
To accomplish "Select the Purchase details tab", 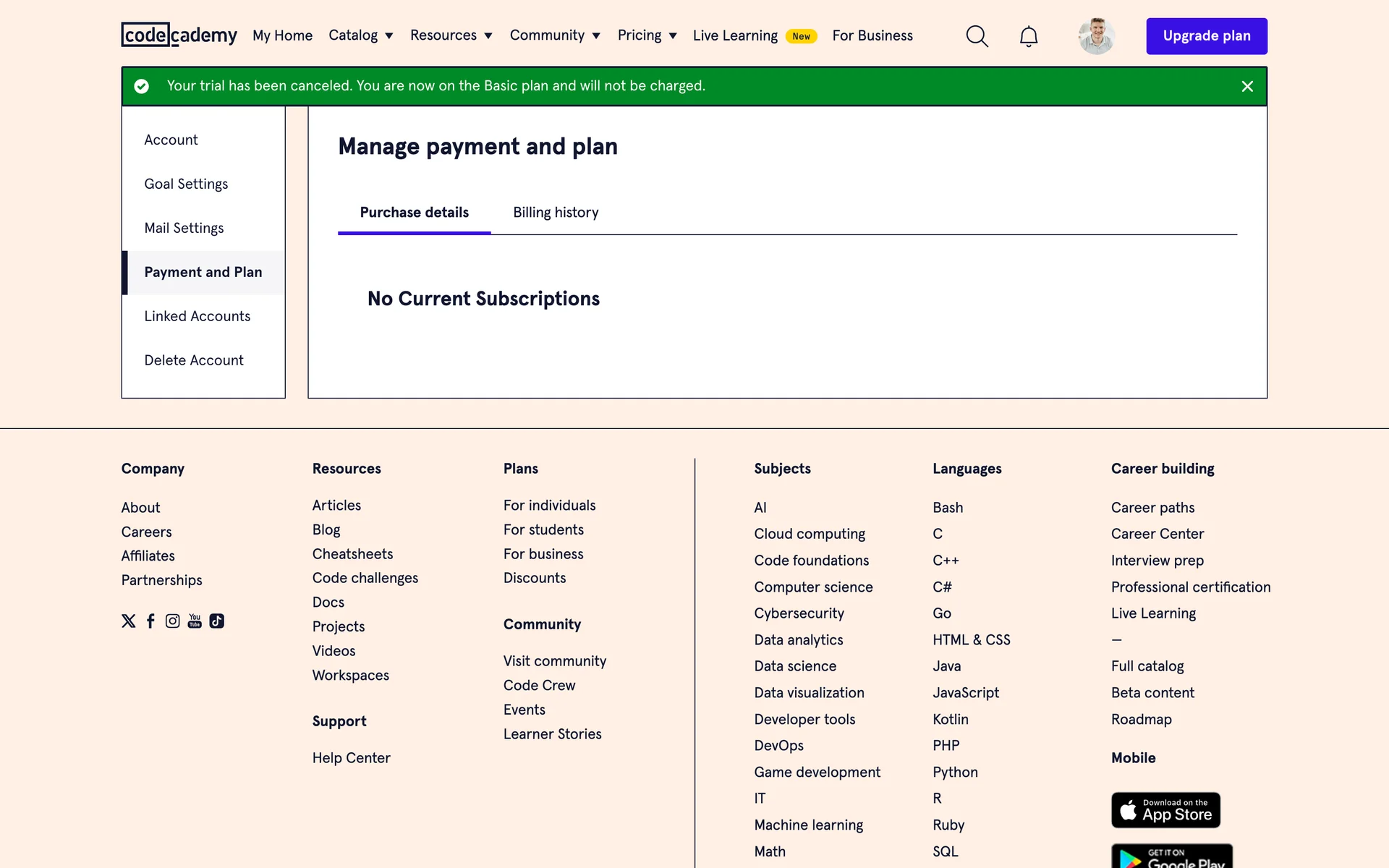I will point(414,213).
